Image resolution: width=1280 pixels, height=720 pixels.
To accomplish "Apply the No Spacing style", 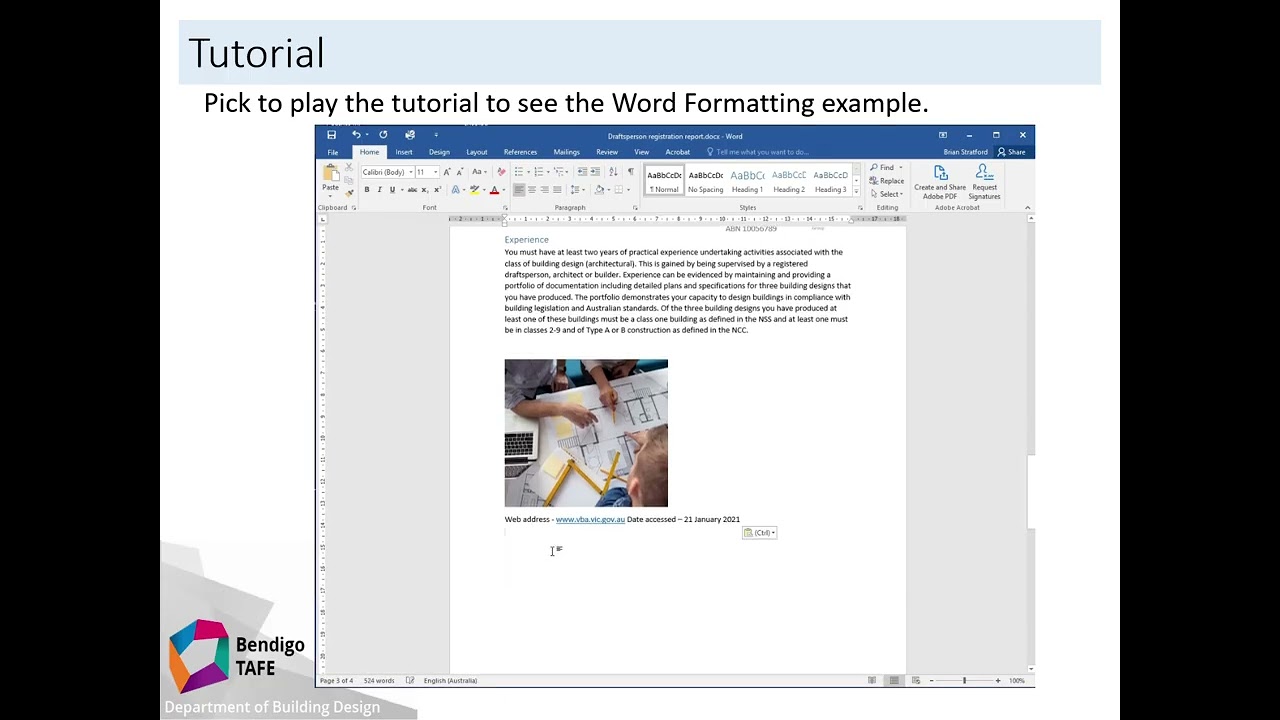I will 705,180.
